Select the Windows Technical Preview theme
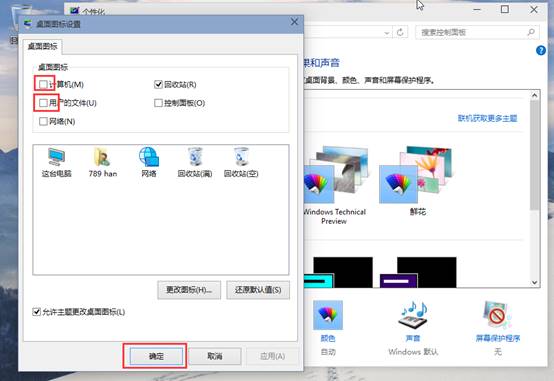 pyautogui.click(x=335, y=186)
